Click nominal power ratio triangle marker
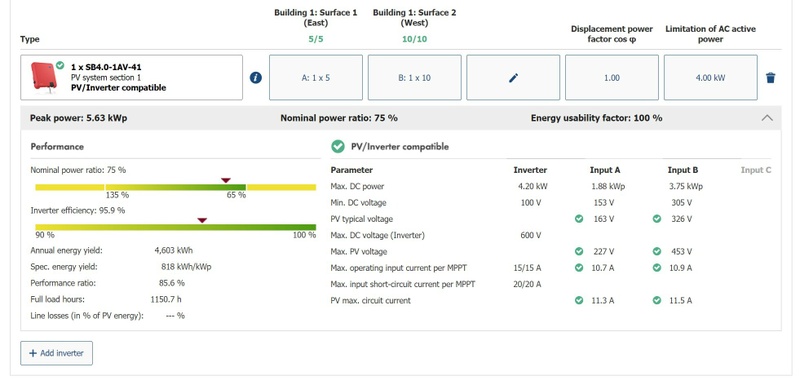The width and height of the screenshot is (800, 385). pos(226,180)
